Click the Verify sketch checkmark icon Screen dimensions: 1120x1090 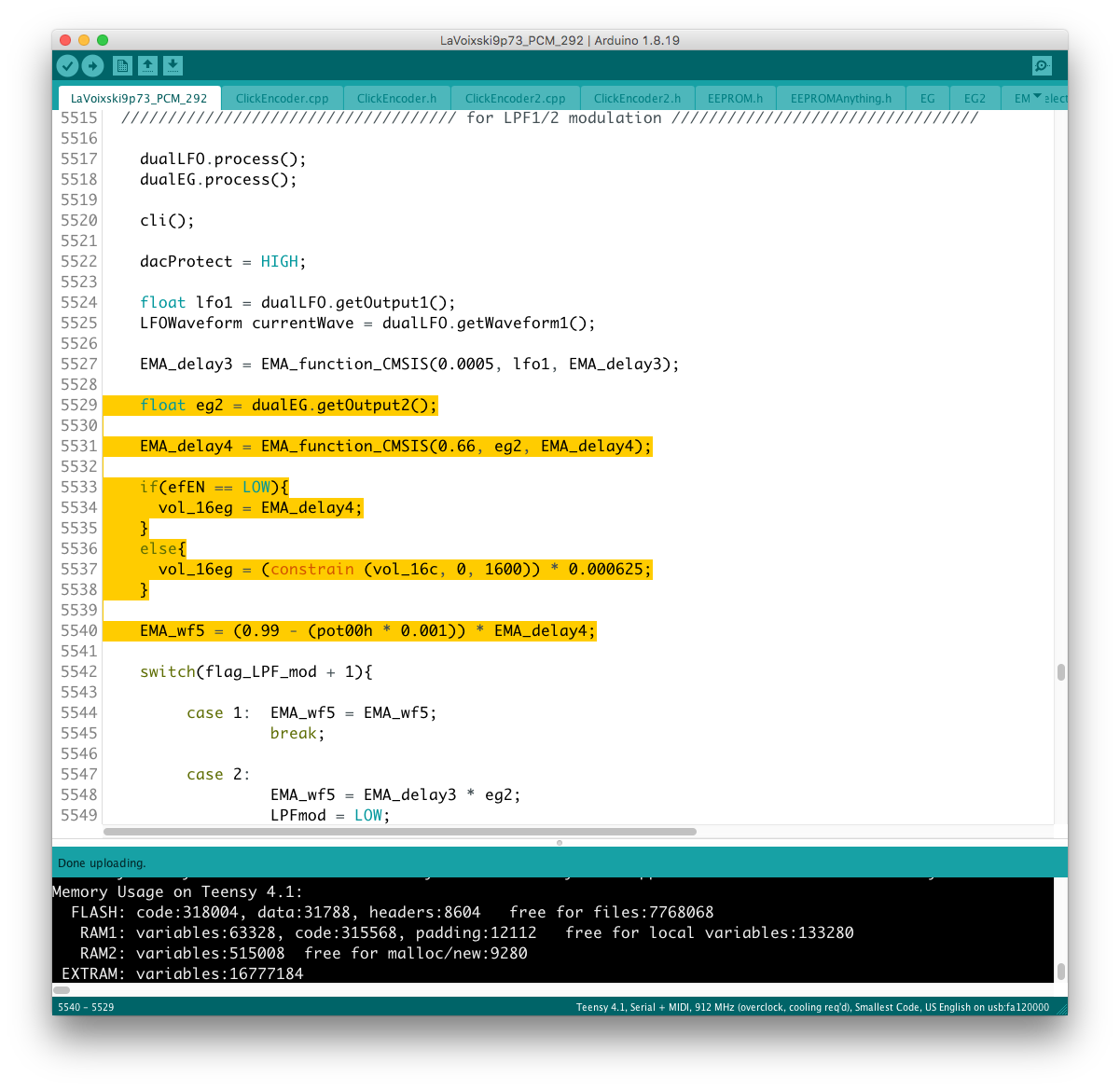pyautogui.click(x=67, y=65)
